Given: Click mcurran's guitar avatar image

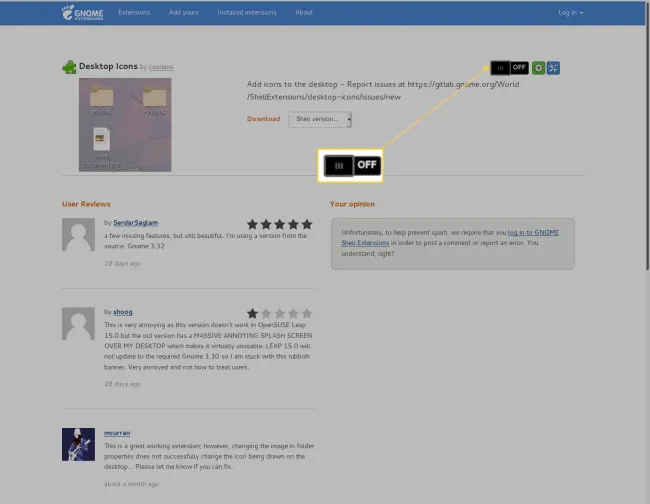Looking at the screenshot, I should (78, 444).
